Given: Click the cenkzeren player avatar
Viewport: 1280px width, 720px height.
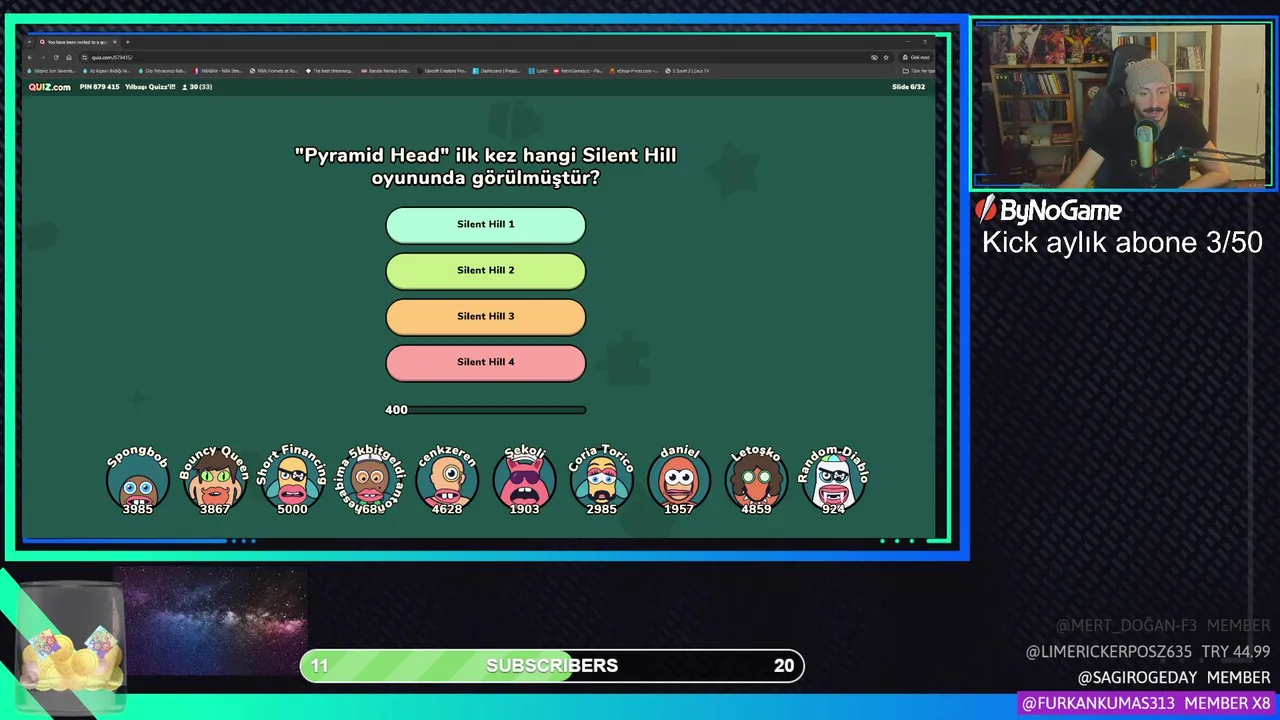Looking at the screenshot, I should (447, 480).
